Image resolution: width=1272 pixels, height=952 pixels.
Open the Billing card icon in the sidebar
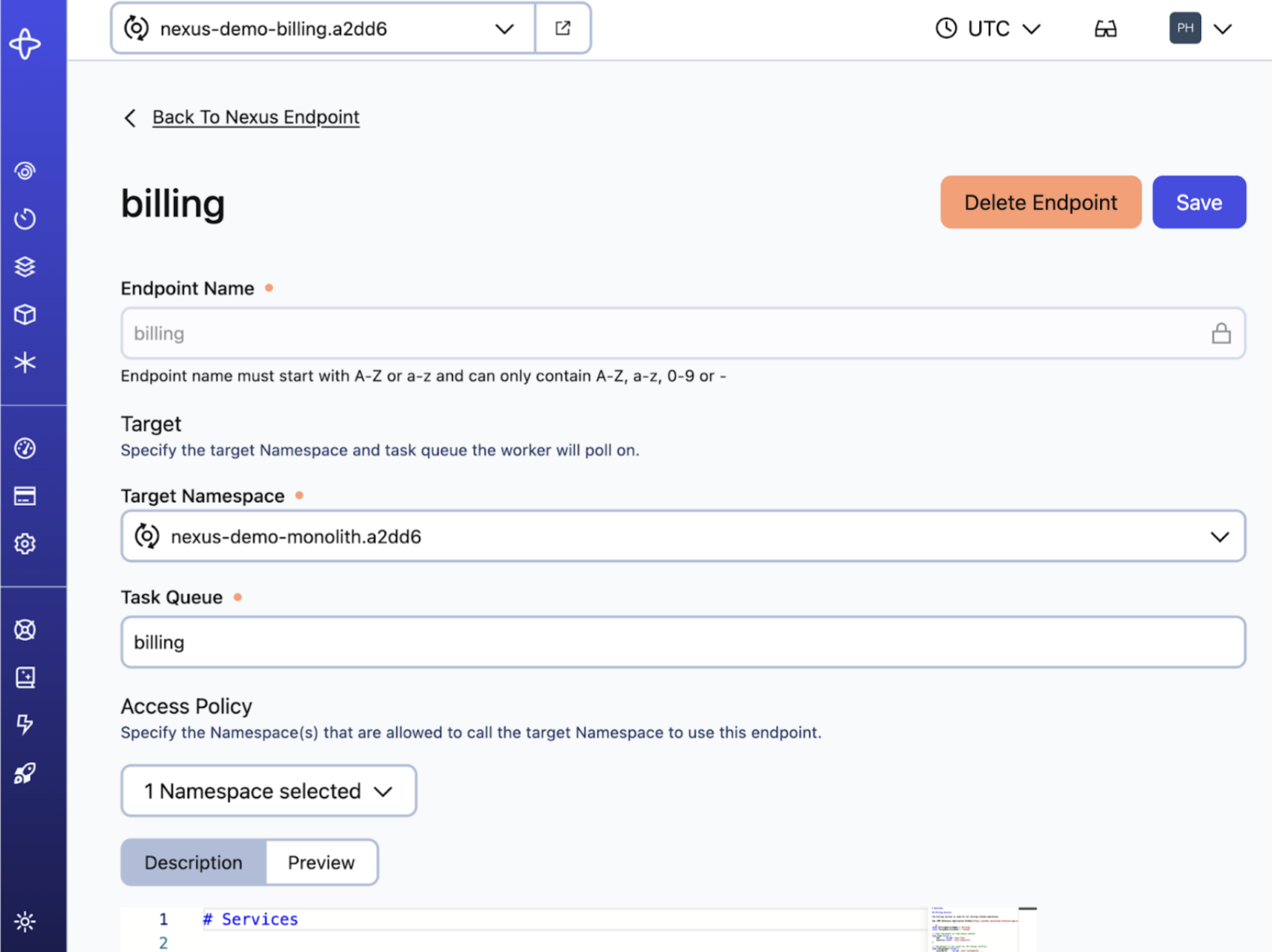[25, 496]
